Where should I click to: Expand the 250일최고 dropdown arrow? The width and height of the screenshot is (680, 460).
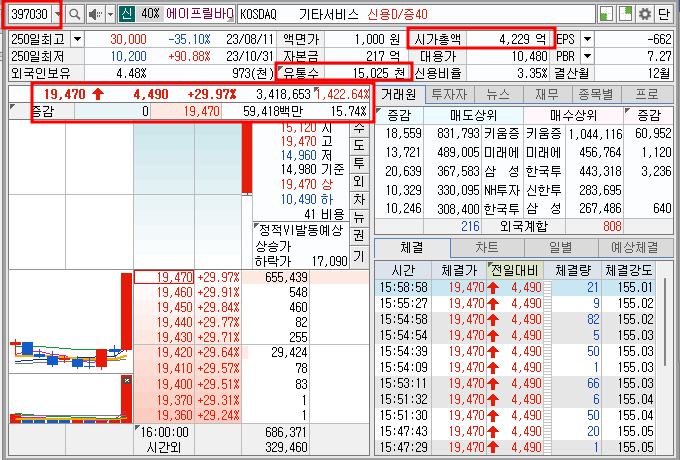(x=77, y=39)
